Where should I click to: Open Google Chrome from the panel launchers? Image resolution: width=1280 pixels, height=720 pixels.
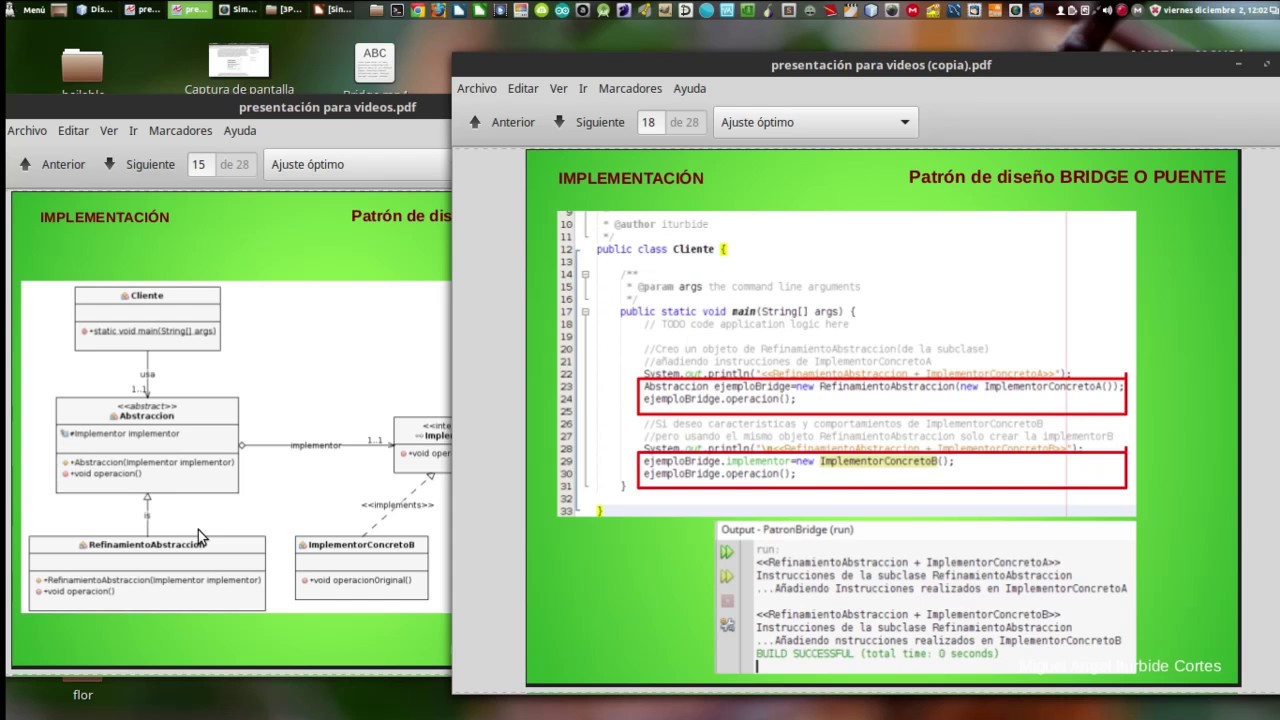tap(418, 10)
